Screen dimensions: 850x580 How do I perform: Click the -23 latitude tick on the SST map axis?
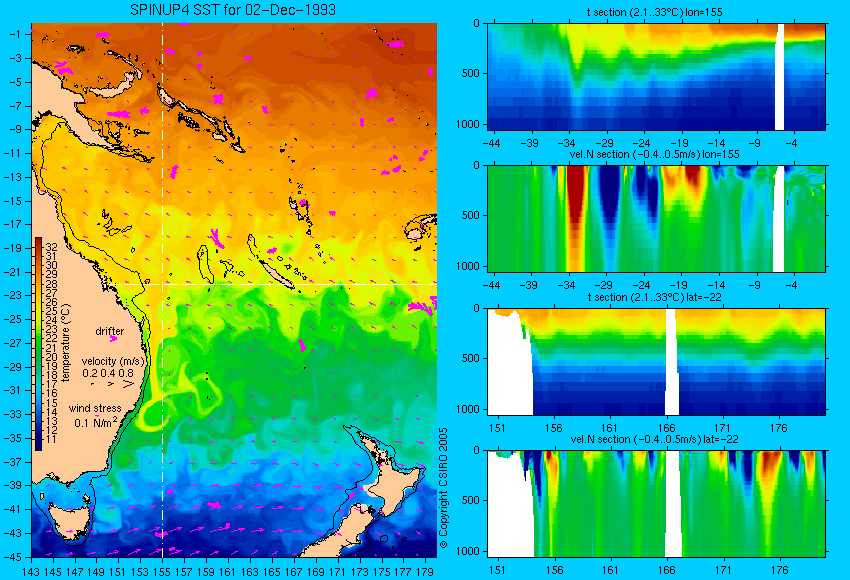[x=15, y=295]
